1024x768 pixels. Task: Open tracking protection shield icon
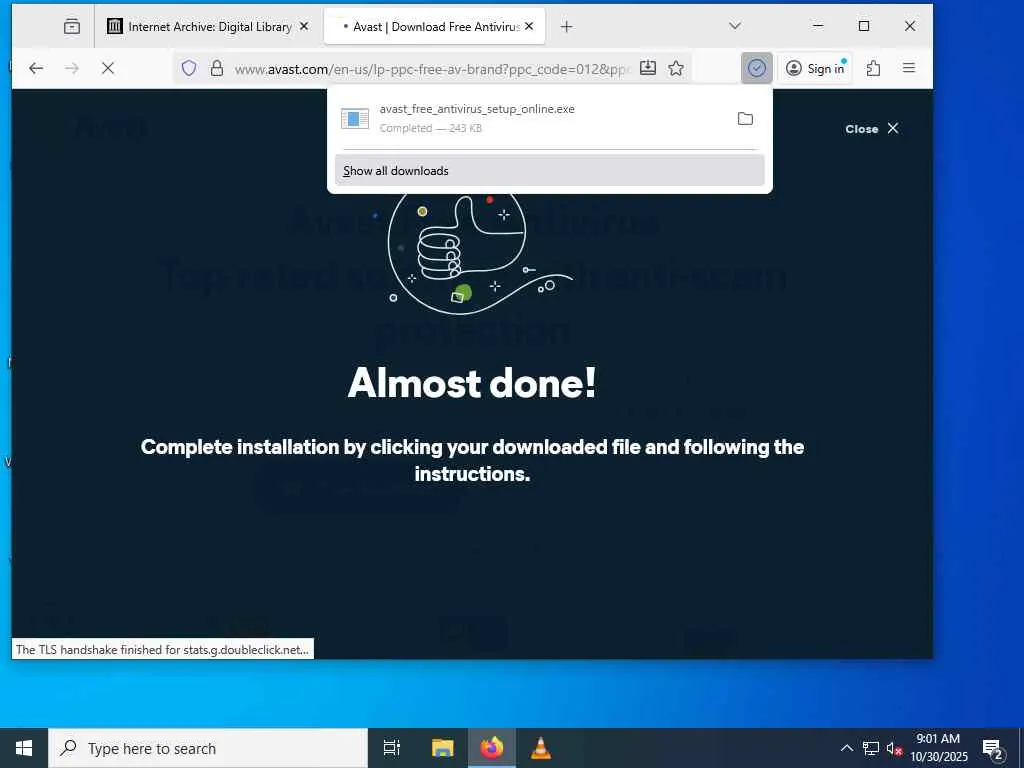[189, 68]
